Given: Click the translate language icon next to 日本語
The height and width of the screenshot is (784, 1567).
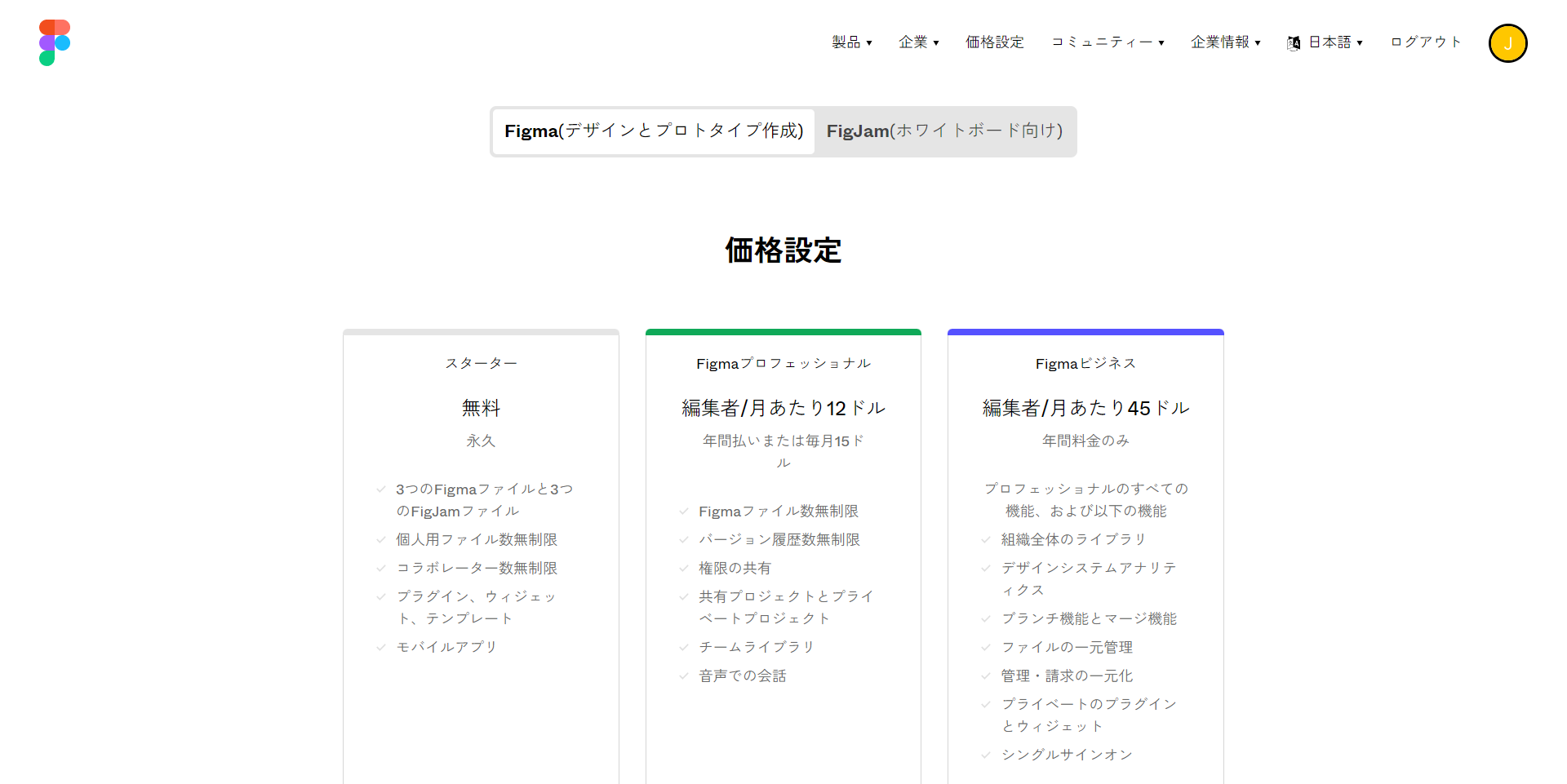Looking at the screenshot, I should (x=1294, y=43).
